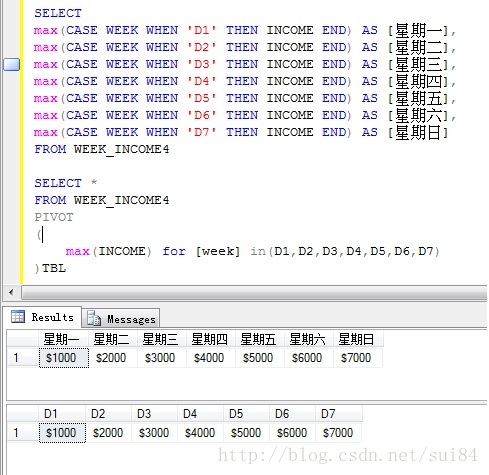
Task: Click the asterisk in second SELECT statement
Action: pos(94,183)
